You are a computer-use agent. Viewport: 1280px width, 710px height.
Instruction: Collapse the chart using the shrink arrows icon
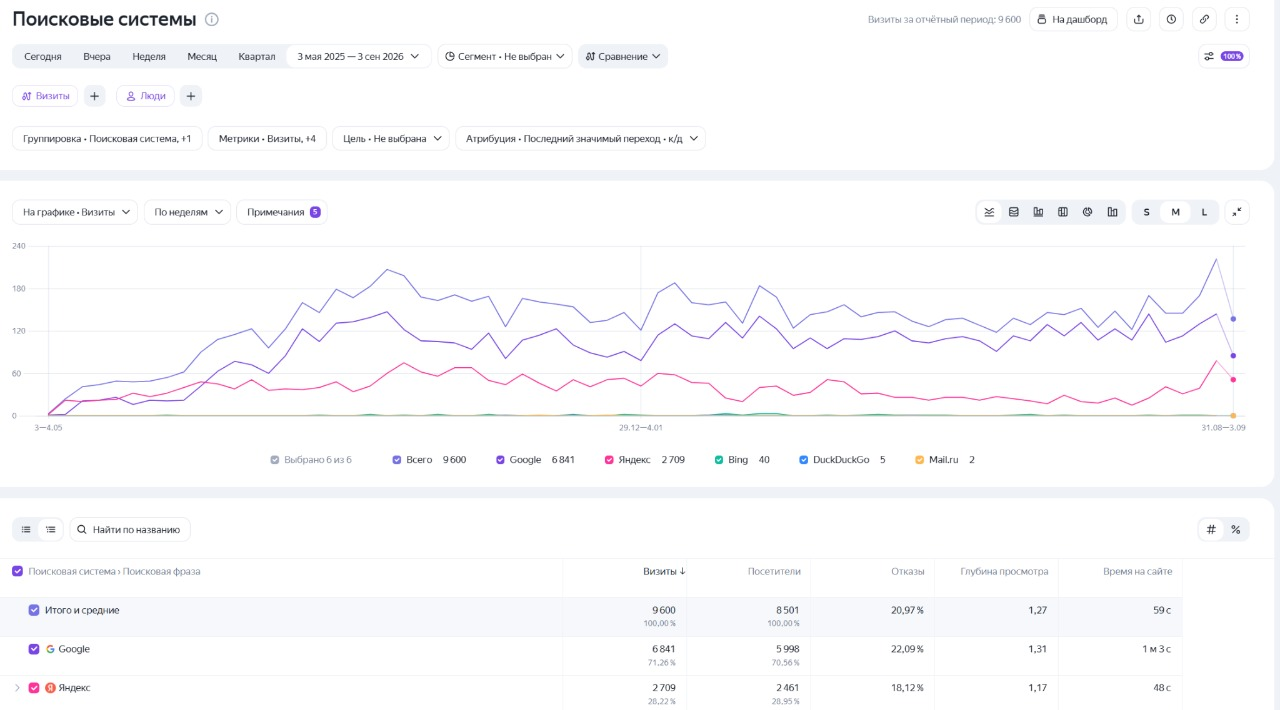pos(1237,212)
